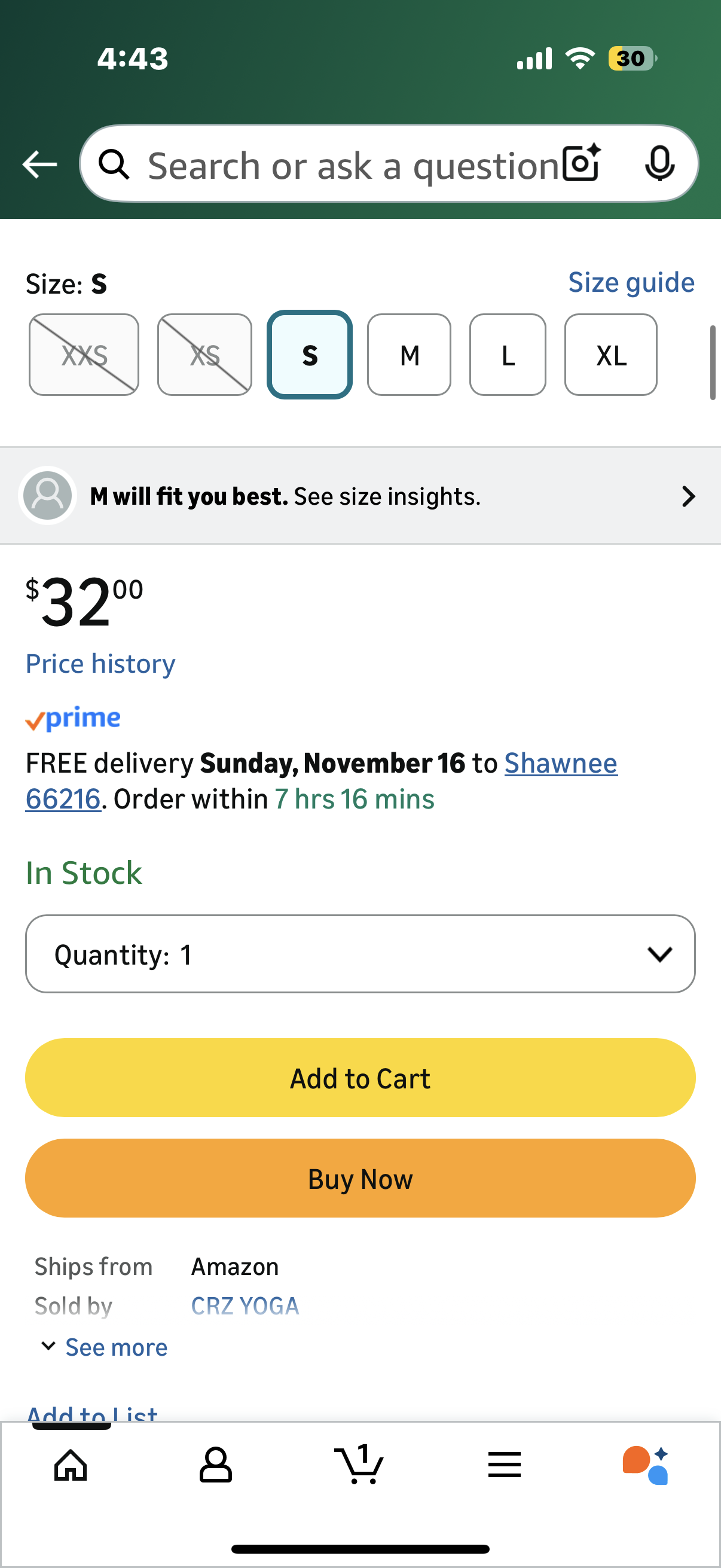721x1568 pixels.
Task: Go to the Home tab icon
Action: coord(71,1465)
